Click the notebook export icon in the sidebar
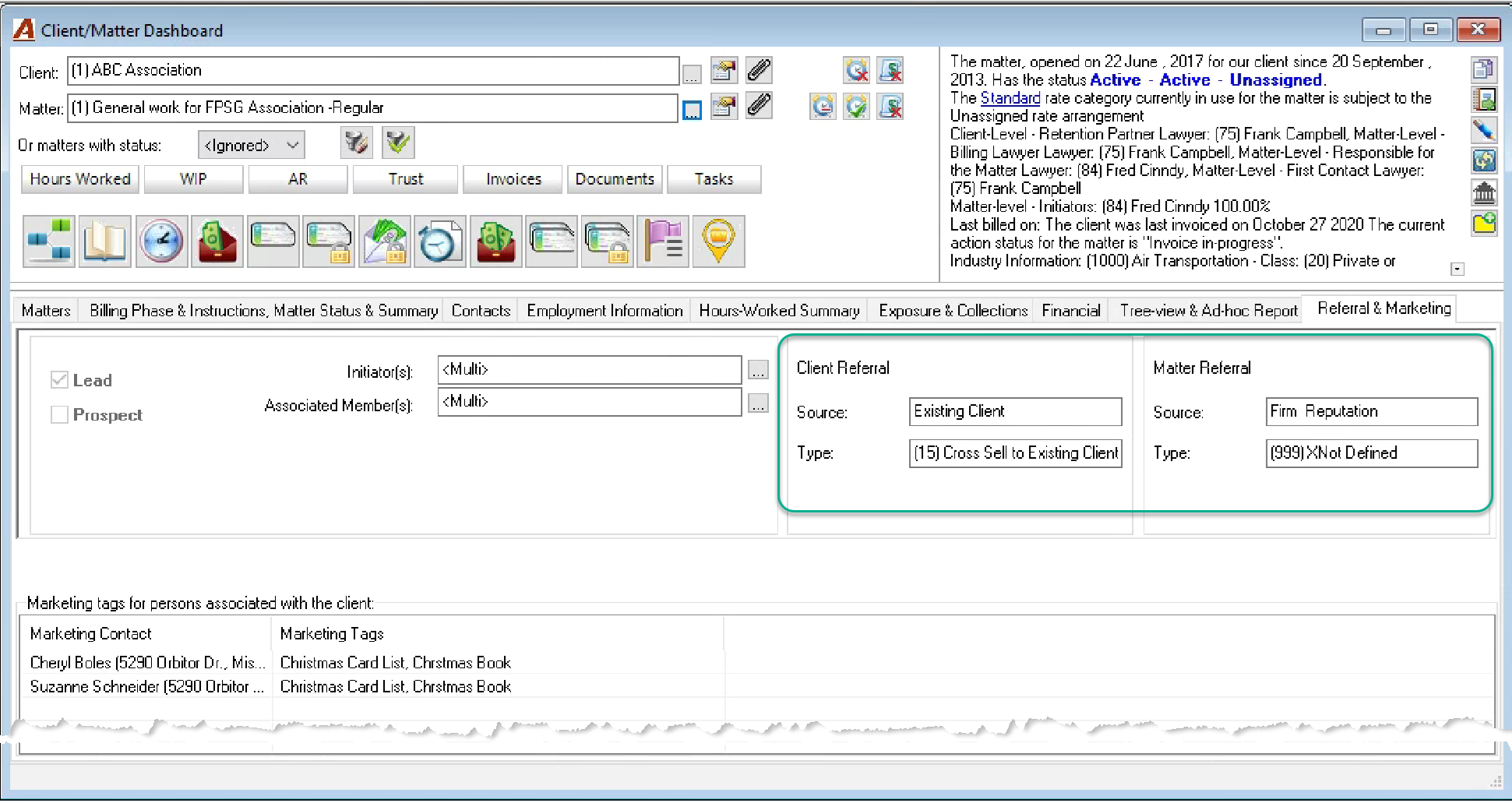1512x803 pixels. [x=1484, y=100]
